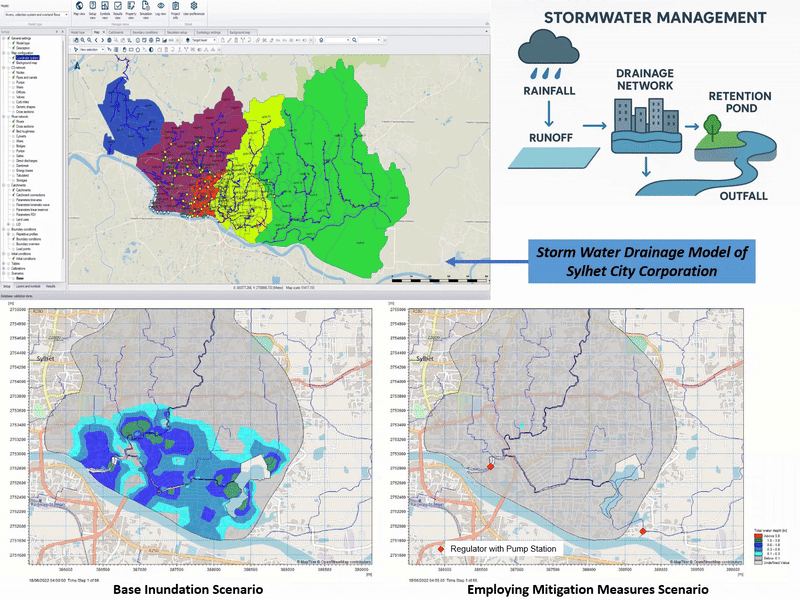Expand the Tables tree node
The width and height of the screenshot is (800, 600).
pos(4,263)
